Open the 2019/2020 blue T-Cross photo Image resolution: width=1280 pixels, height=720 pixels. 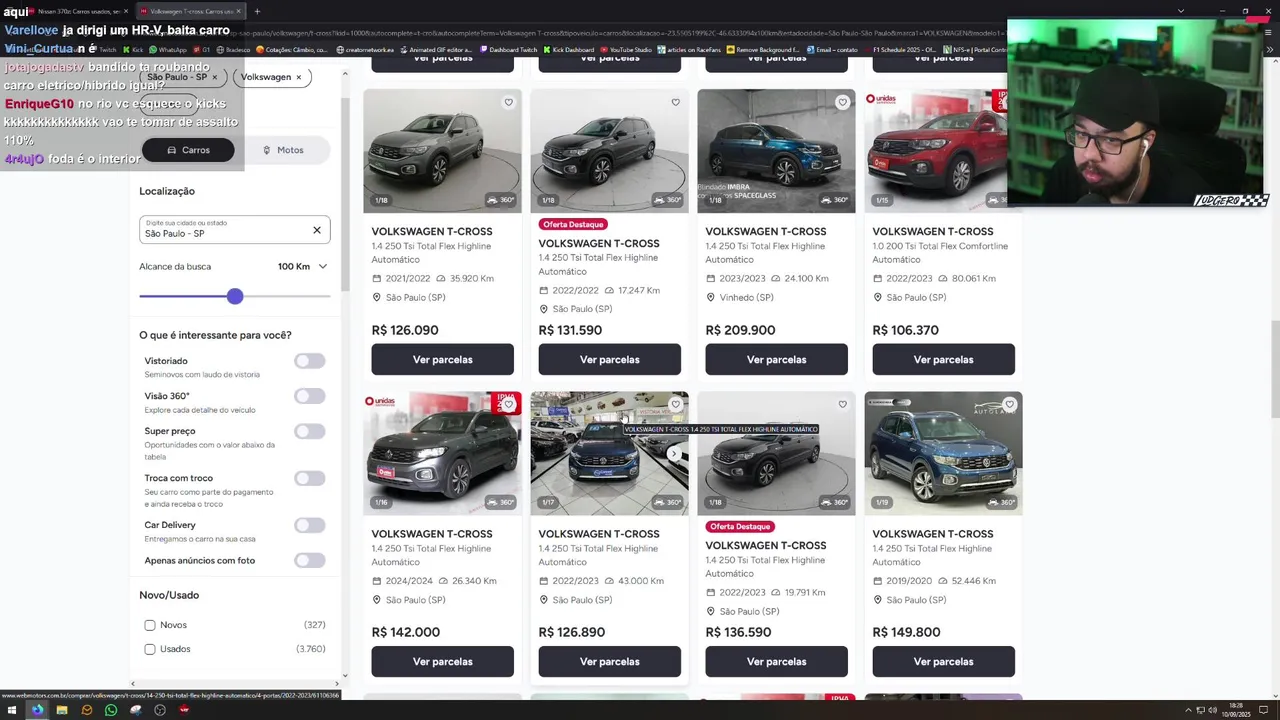[x=943, y=453]
